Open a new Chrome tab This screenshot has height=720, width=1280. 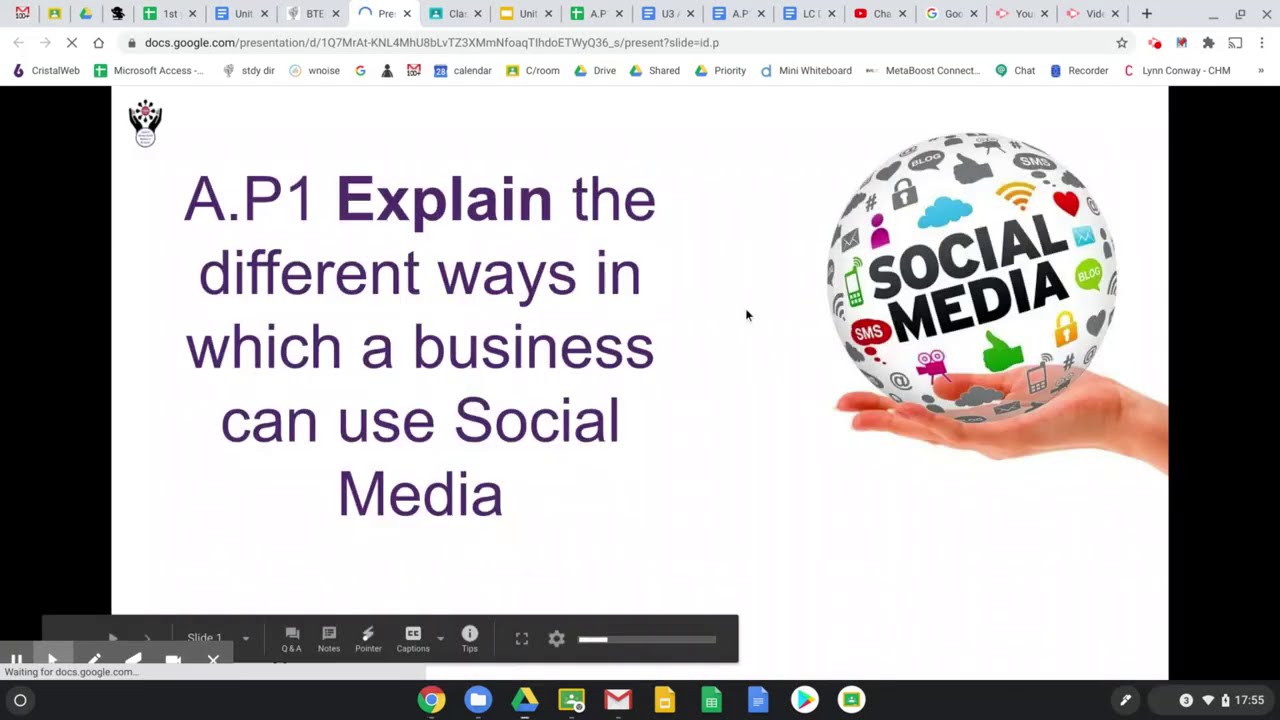[1146, 14]
